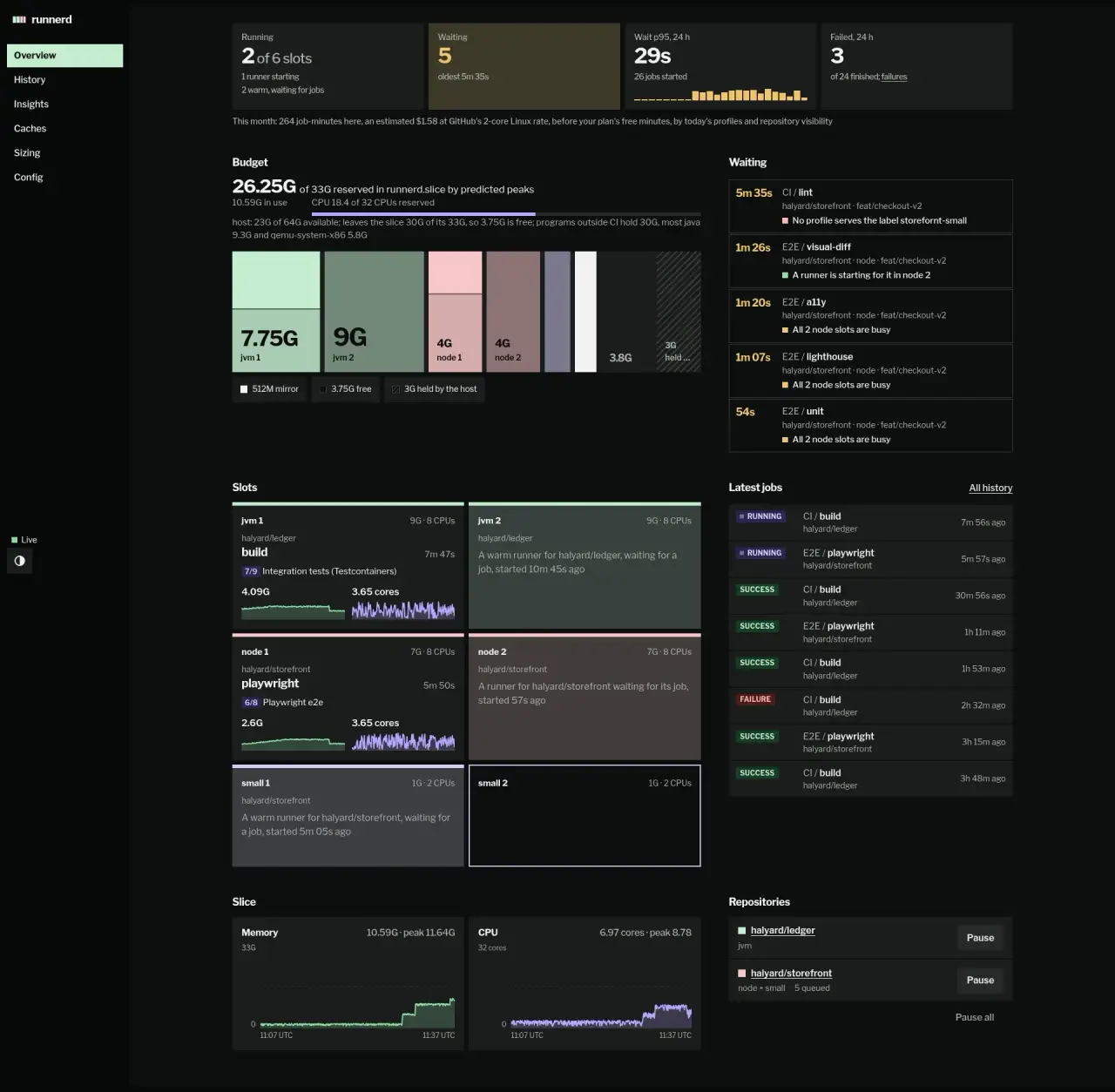The height and width of the screenshot is (1092, 1115).
Task: Pause the halyard/storefront repository
Action: [980, 981]
